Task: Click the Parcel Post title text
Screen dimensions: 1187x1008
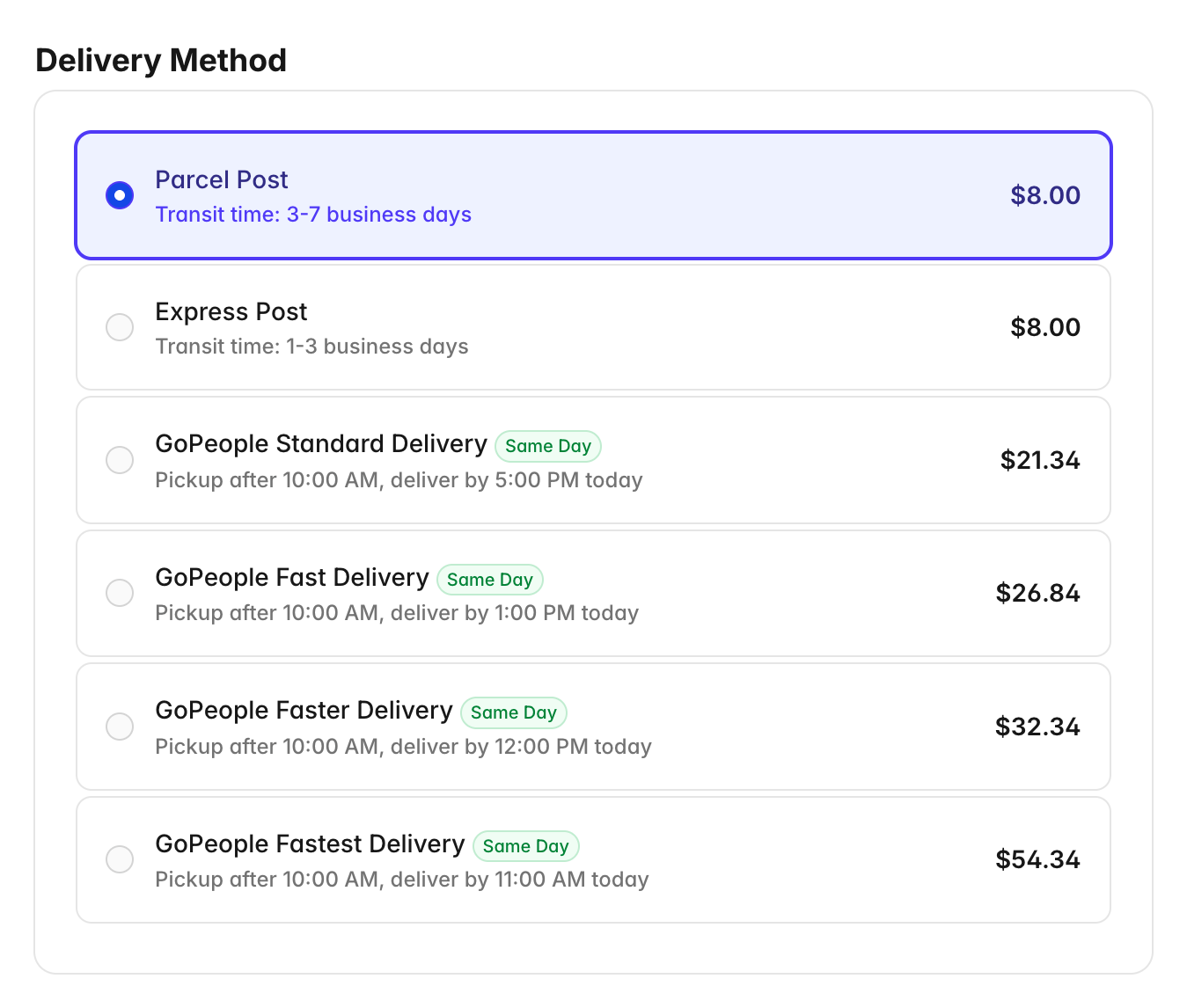Action: point(222,179)
